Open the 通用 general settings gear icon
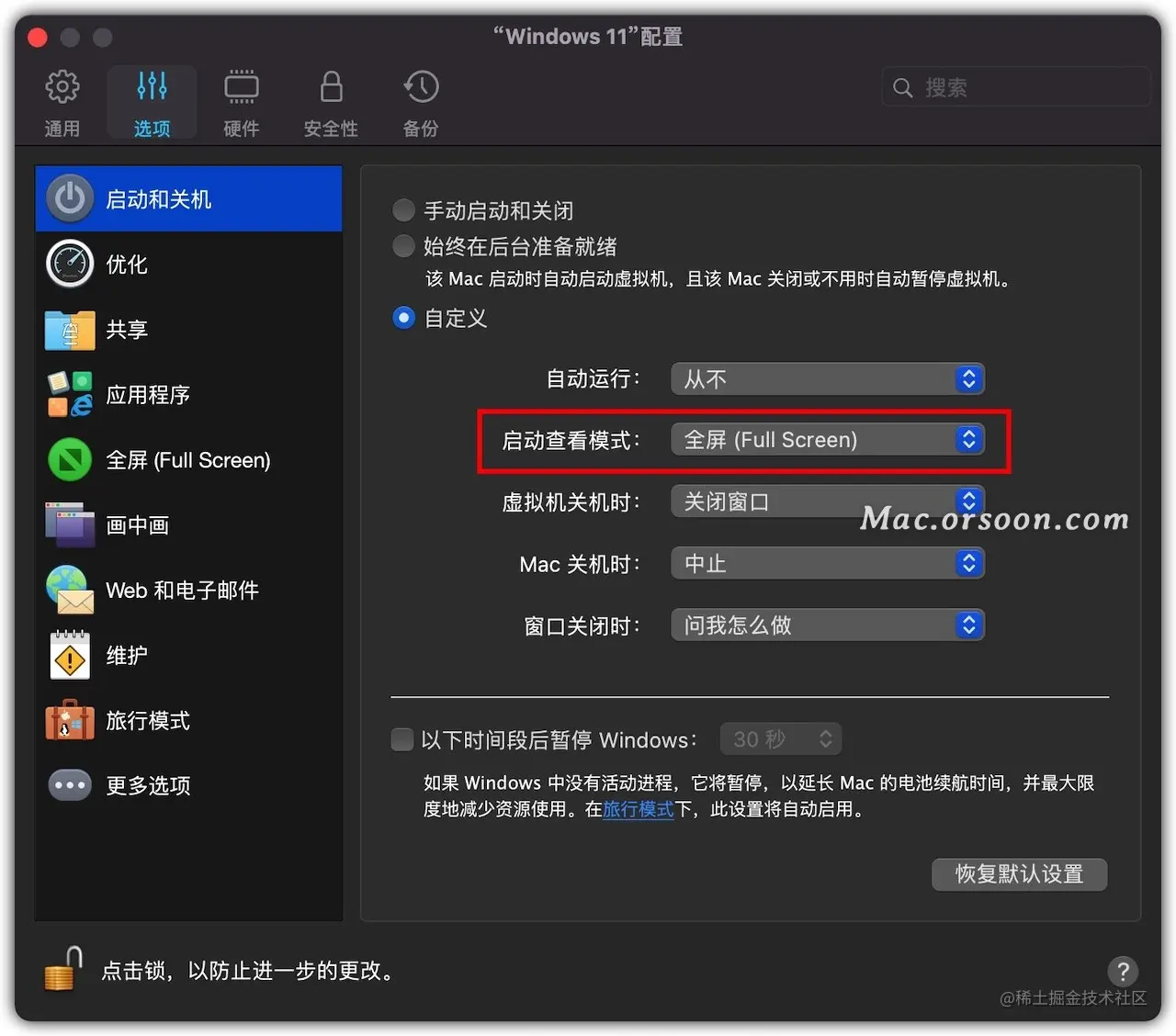The image size is (1176, 1036). (x=62, y=87)
